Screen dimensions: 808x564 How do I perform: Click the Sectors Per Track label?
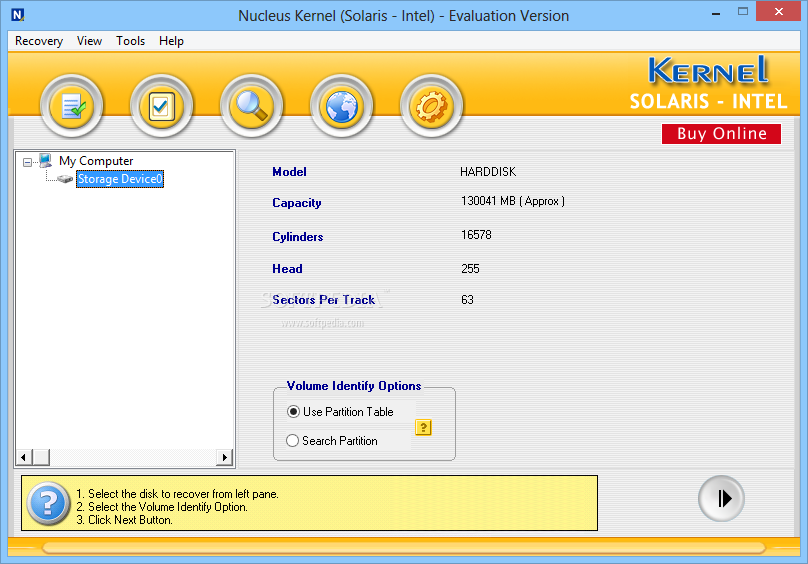click(x=324, y=300)
